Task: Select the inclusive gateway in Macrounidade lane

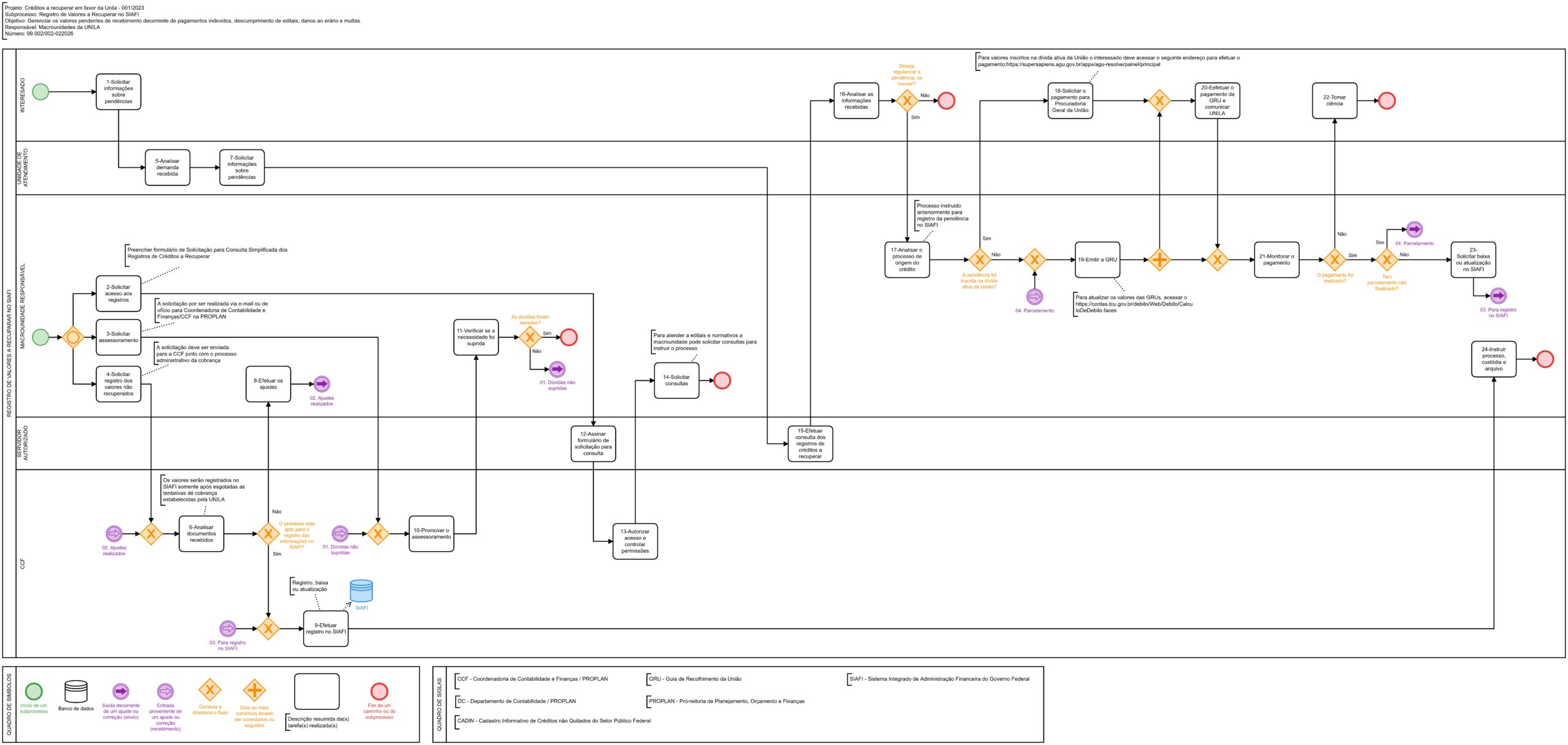Action: [73, 337]
